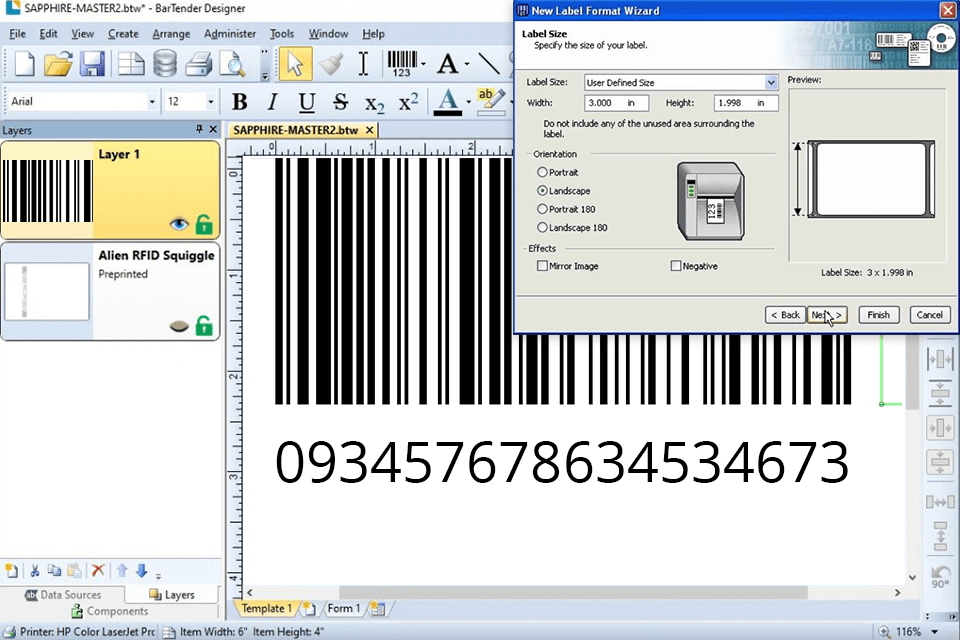Show the Alien RFID Squiggle layer
This screenshot has width=960, height=640.
tap(179, 326)
